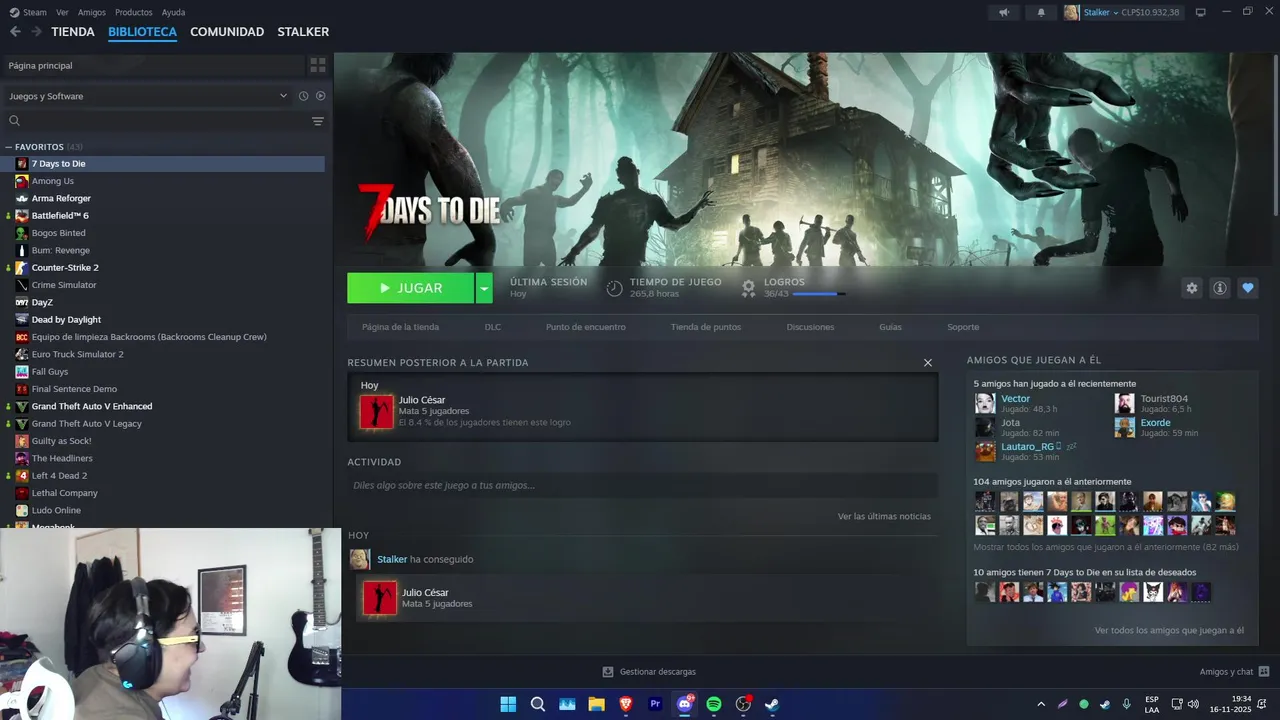Viewport: 1280px width, 720px height.
Task: Go to the COMUNIDAD tab
Action: (x=227, y=32)
